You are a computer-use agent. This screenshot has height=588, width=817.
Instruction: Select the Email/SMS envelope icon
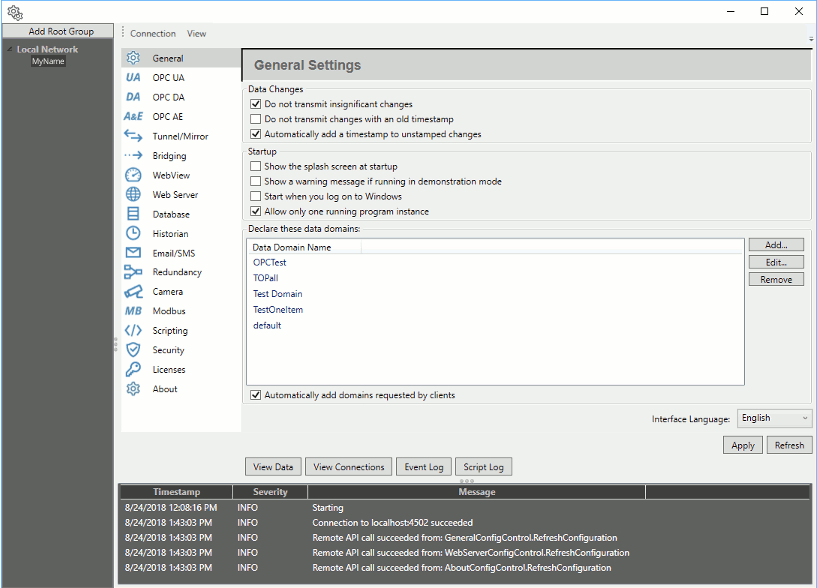[133, 253]
